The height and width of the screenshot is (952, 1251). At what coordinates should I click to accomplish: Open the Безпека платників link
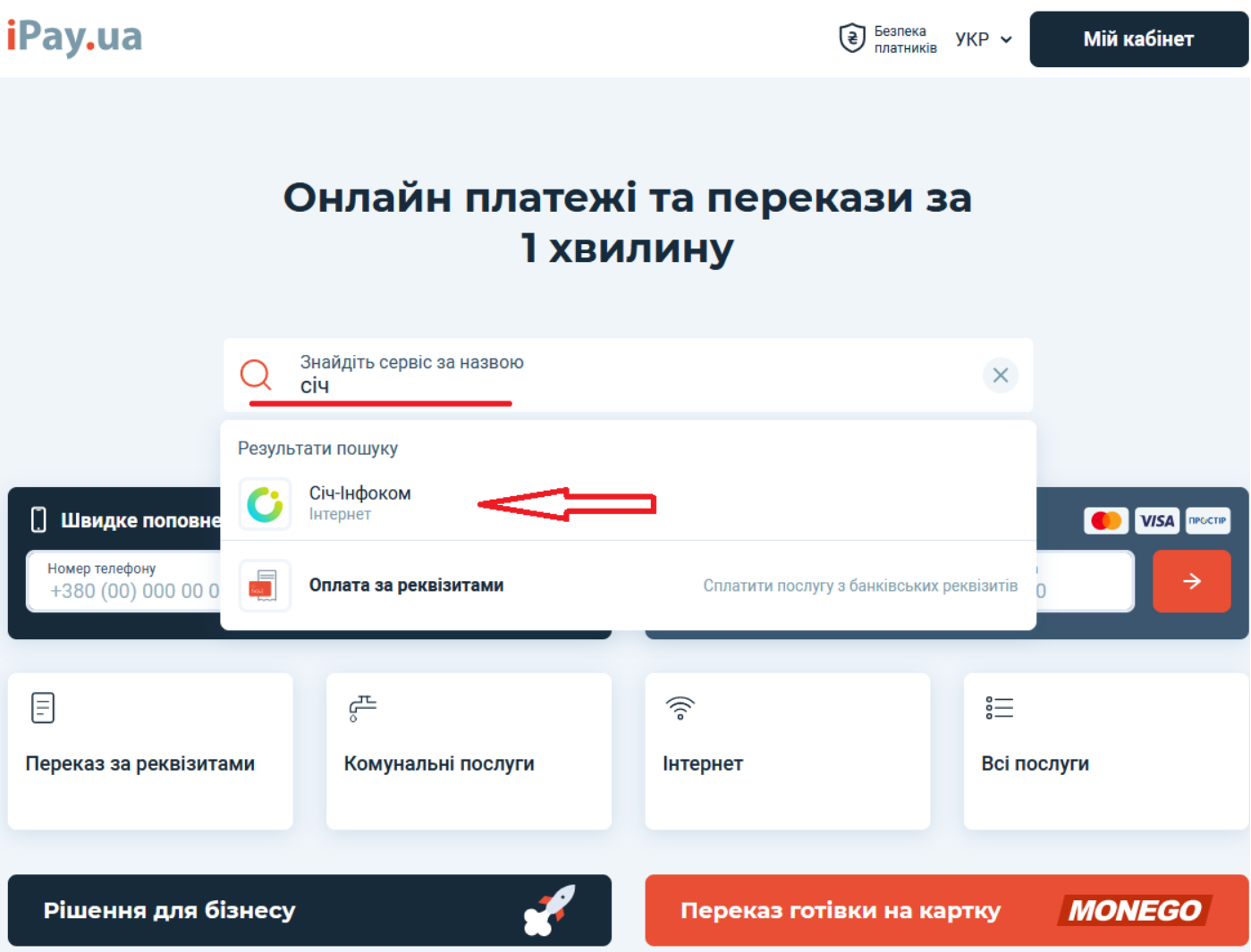[905, 39]
